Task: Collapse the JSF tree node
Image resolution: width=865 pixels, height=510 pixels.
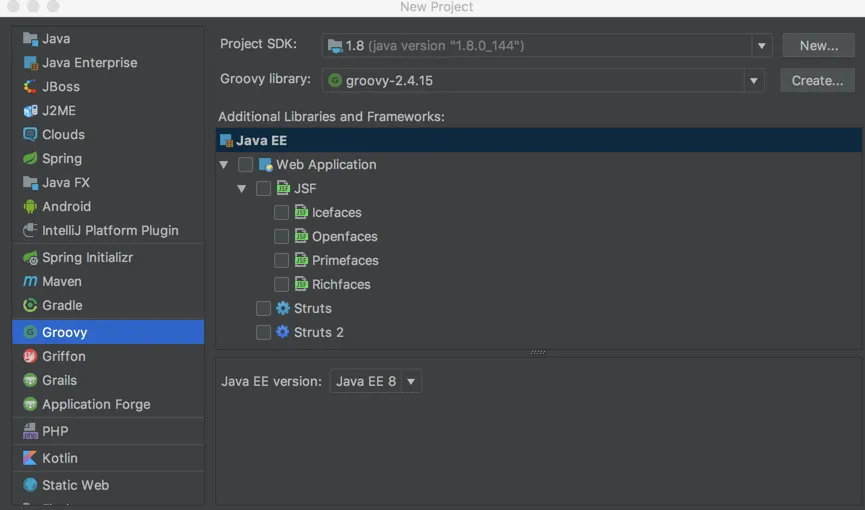Action: pos(242,189)
